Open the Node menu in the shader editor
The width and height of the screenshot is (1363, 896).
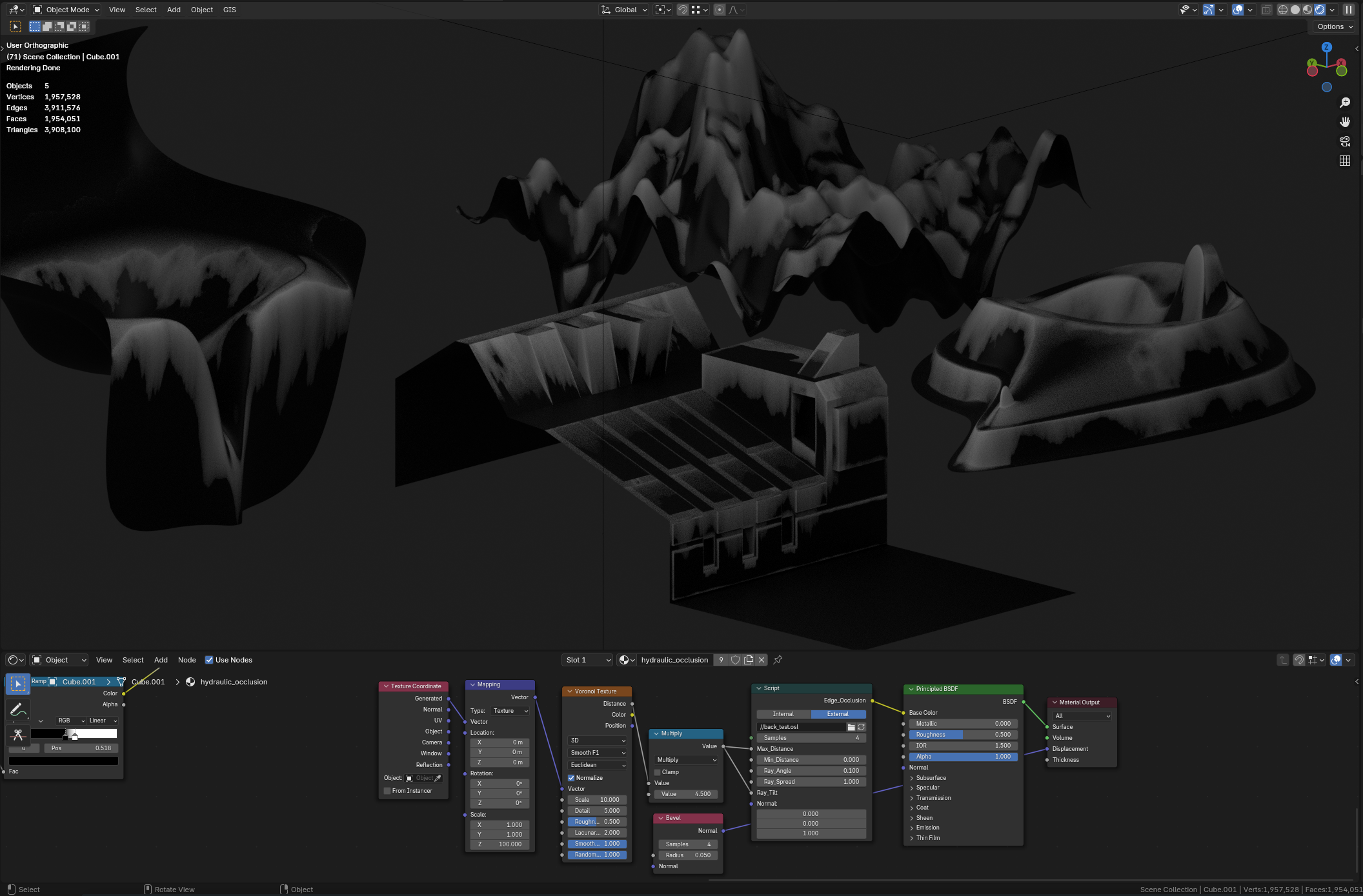pos(187,660)
